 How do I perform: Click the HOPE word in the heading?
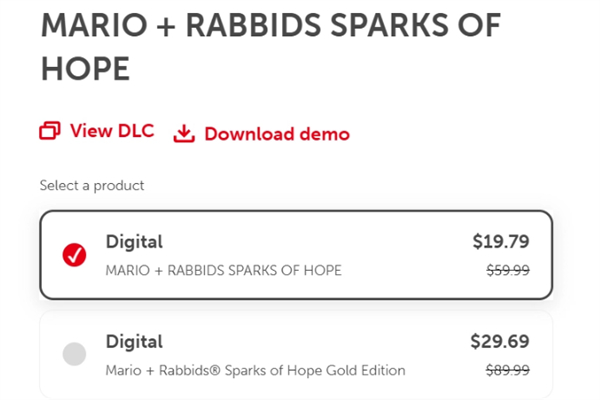point(85,69)
